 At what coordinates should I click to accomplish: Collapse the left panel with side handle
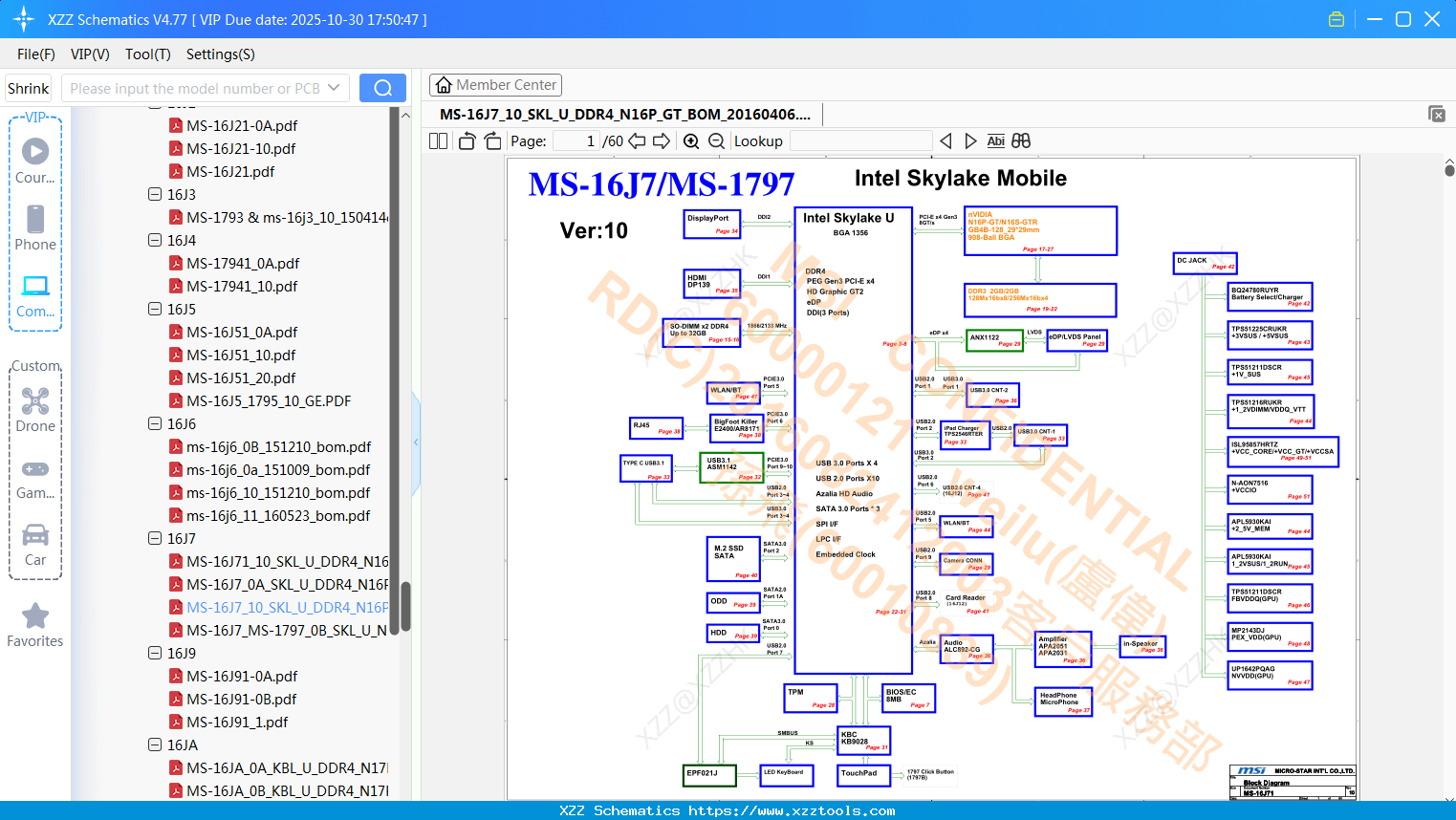[416, 442]
